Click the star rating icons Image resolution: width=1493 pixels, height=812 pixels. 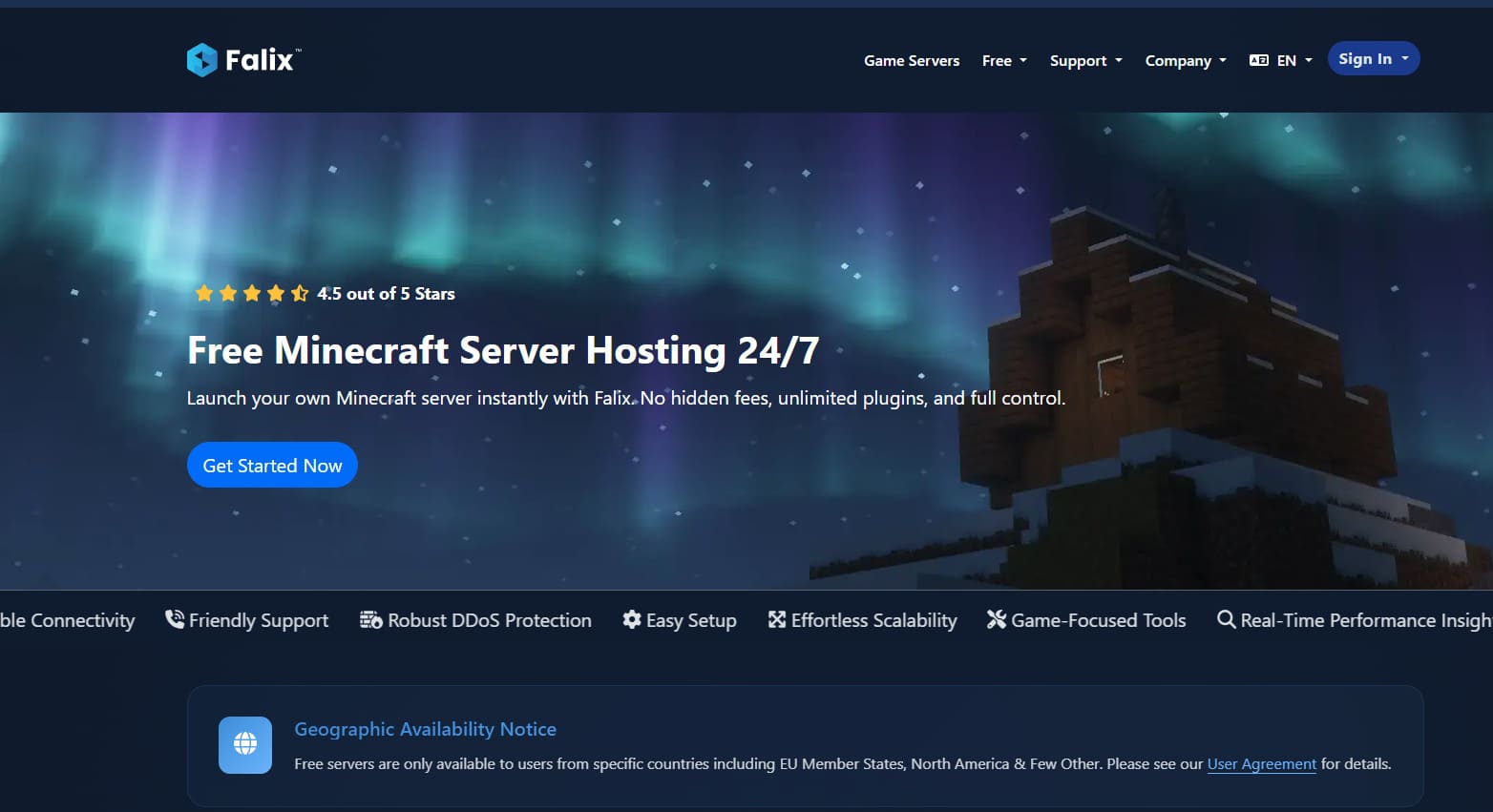click(x=251, y=293)
